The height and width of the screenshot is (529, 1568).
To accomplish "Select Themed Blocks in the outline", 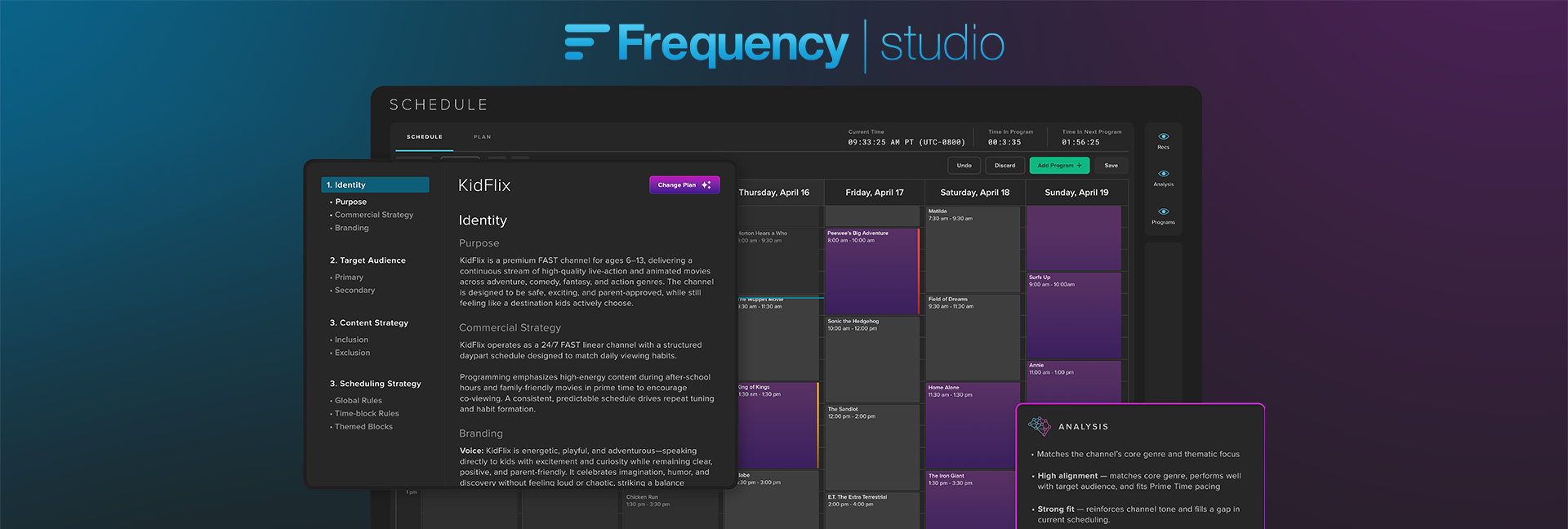I will pyautogui.click(x=363, y=427).
